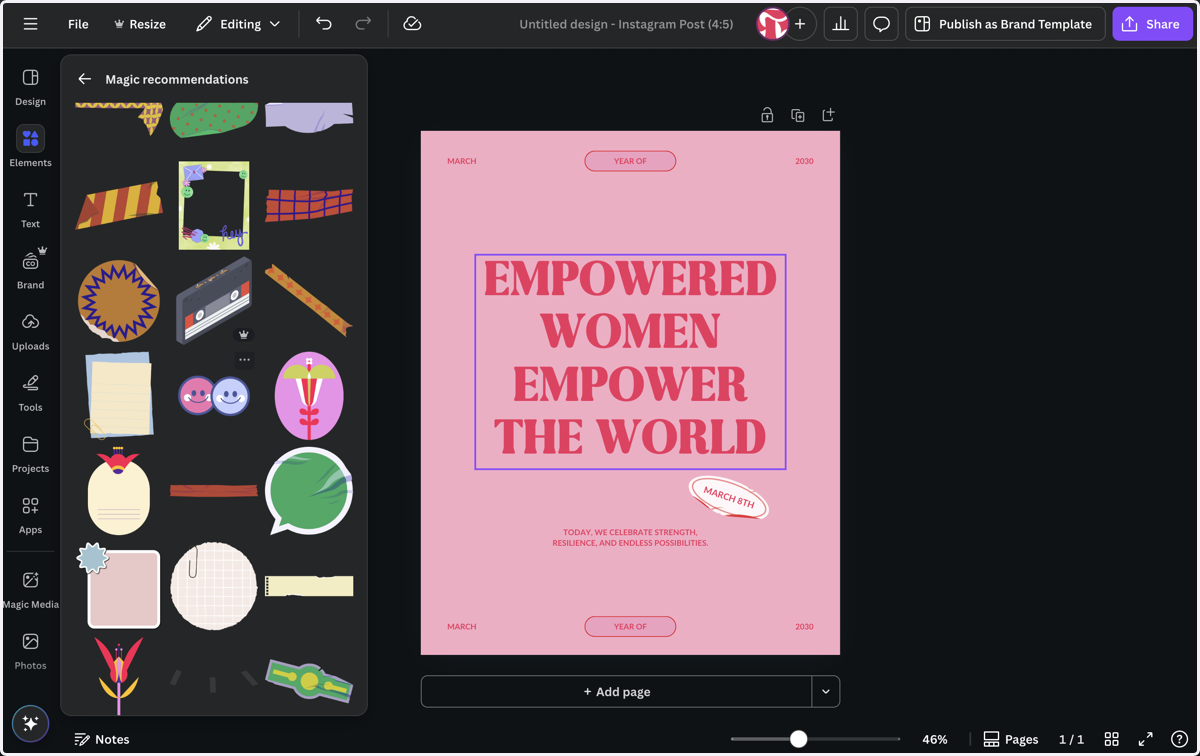
Task: Select the cassette tape element
Action: tap(214, 300)
